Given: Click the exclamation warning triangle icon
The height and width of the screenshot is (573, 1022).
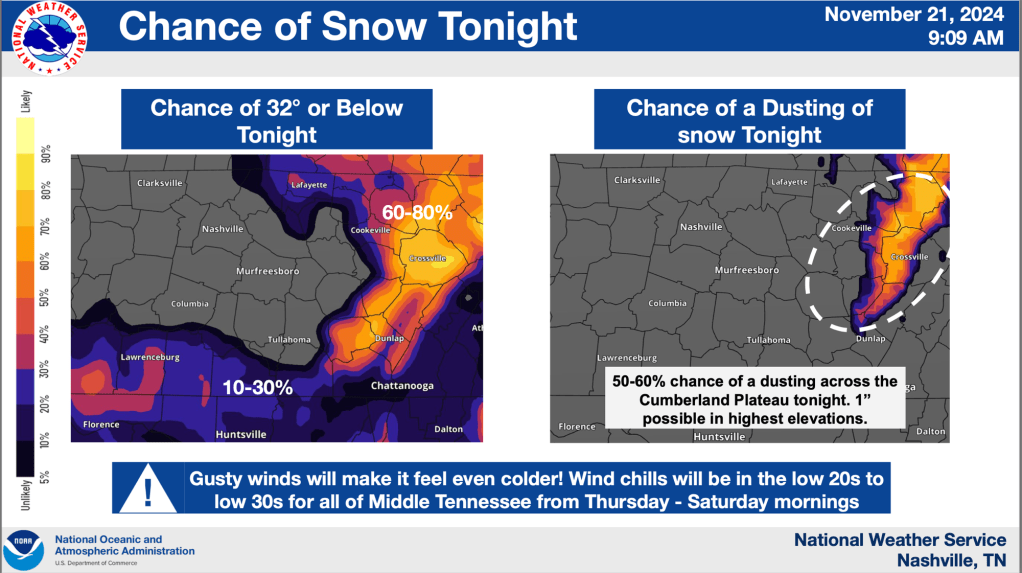Looking at the screenshot, I should point(149,487).
